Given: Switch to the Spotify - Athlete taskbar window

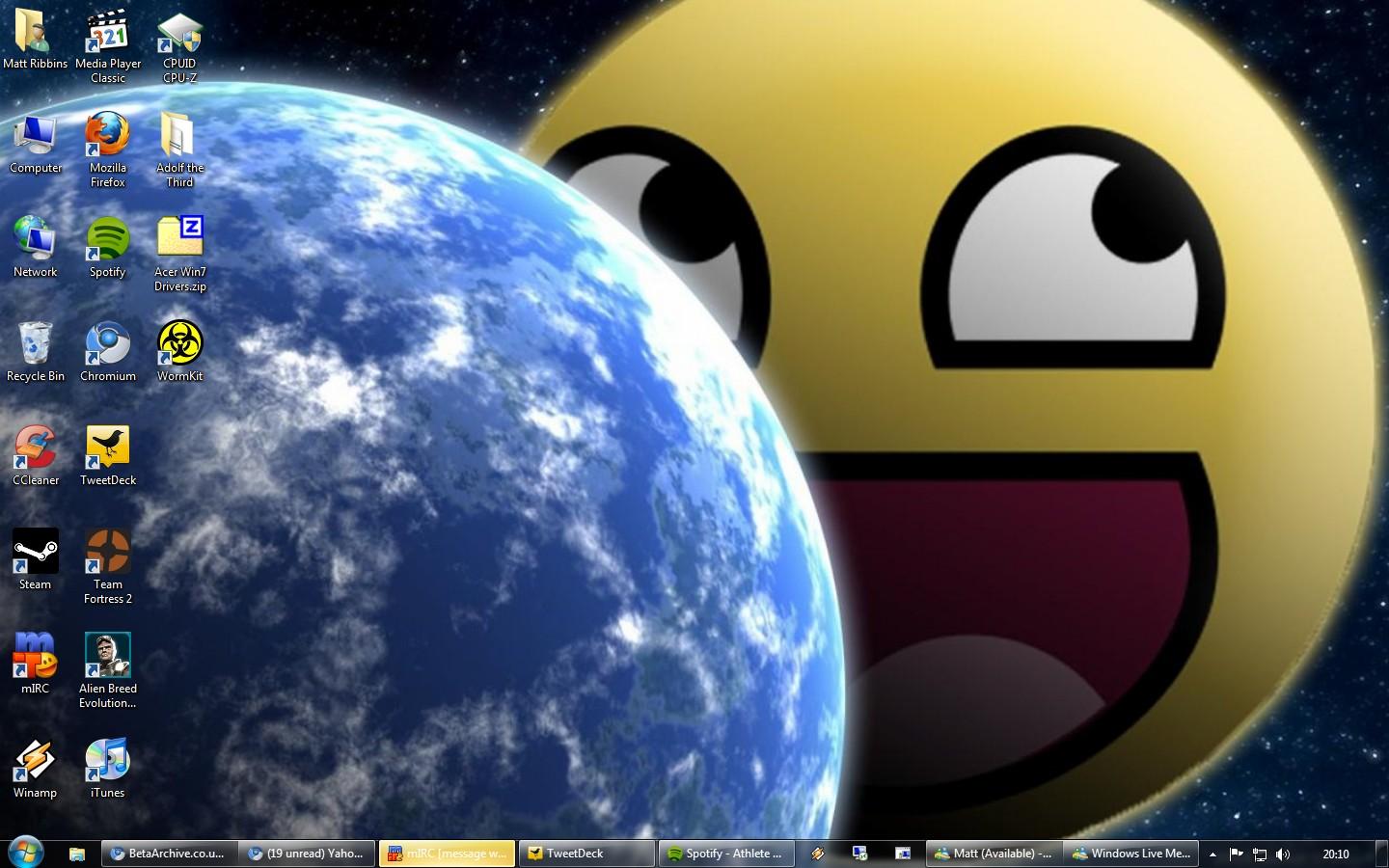Looking at the screenshot, I should coord(726,853).
